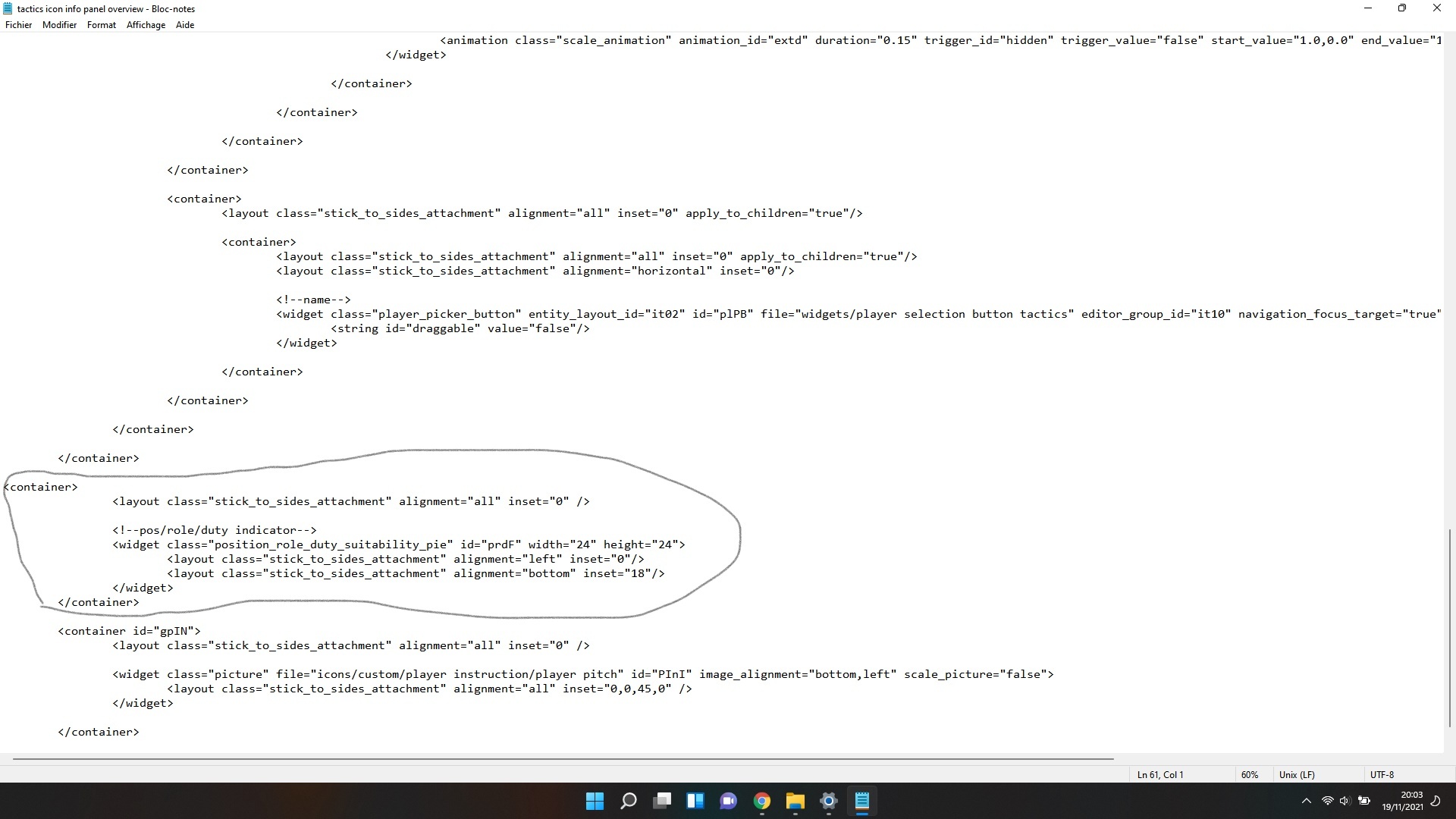Open File Explorer from the taskbar

[x=795, y=801]
